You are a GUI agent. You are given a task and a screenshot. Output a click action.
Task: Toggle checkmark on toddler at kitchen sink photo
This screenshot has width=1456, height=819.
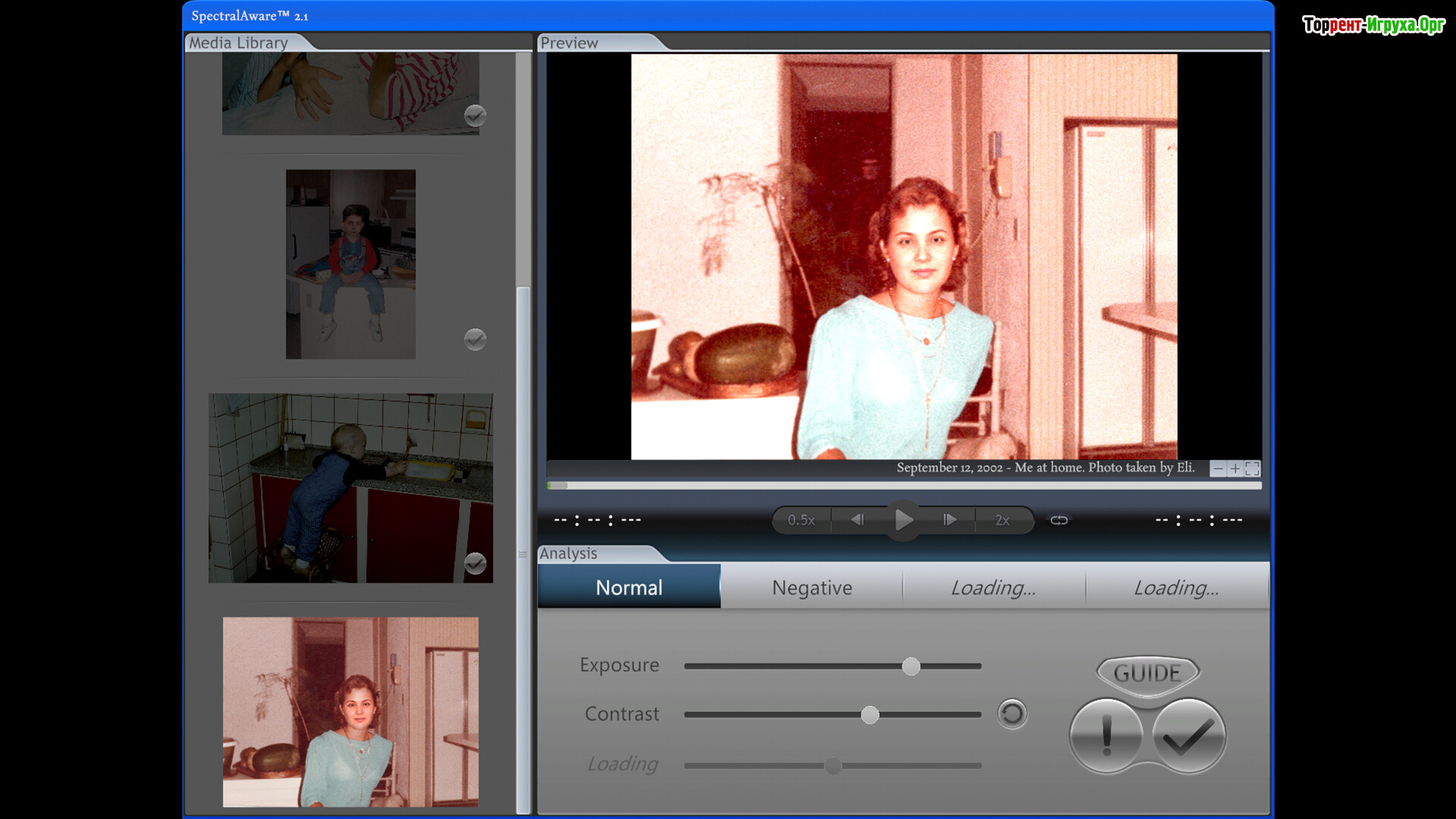pyautogui.click(x=475, y=563)
